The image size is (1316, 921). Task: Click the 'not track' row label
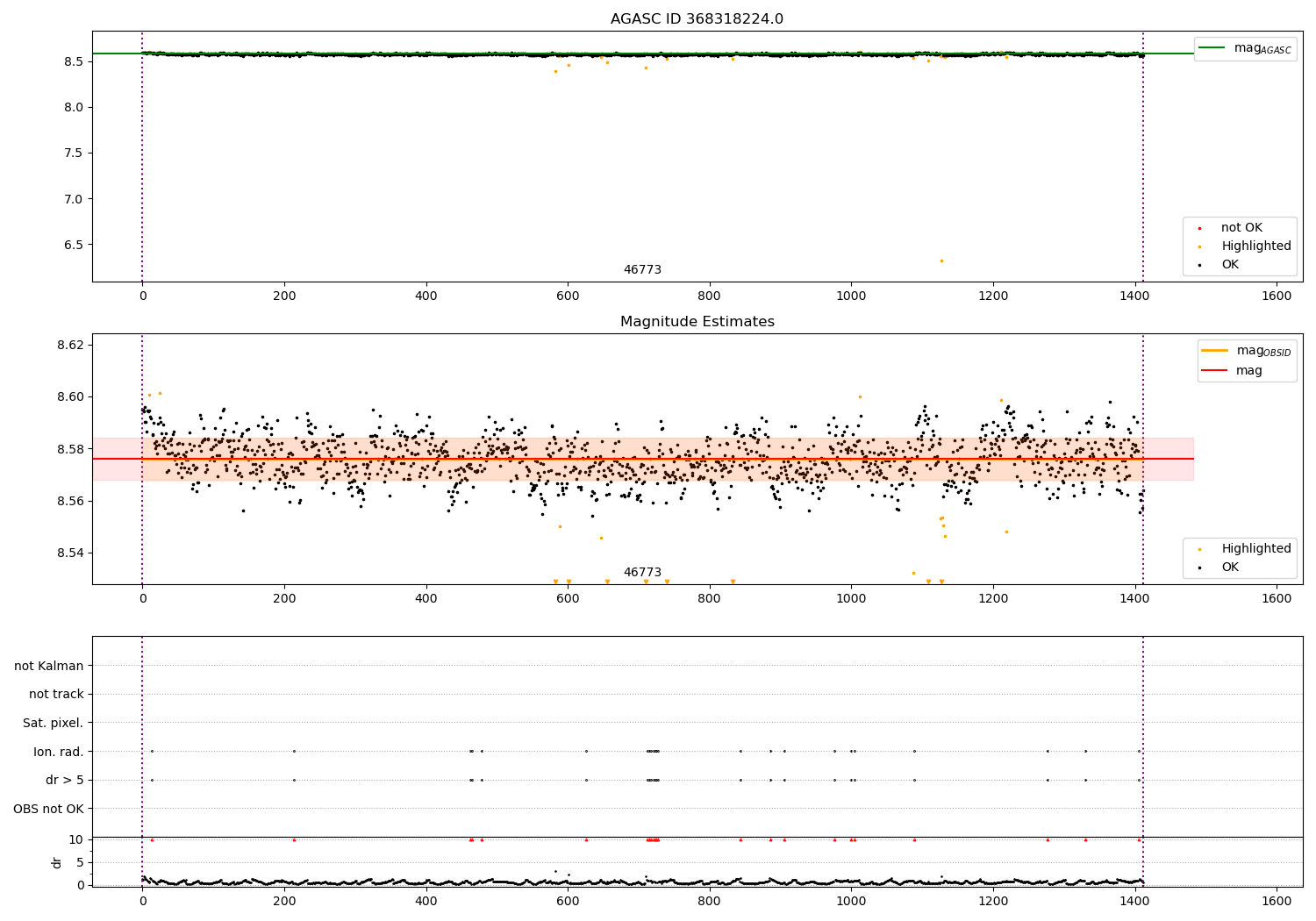(56, 695)
